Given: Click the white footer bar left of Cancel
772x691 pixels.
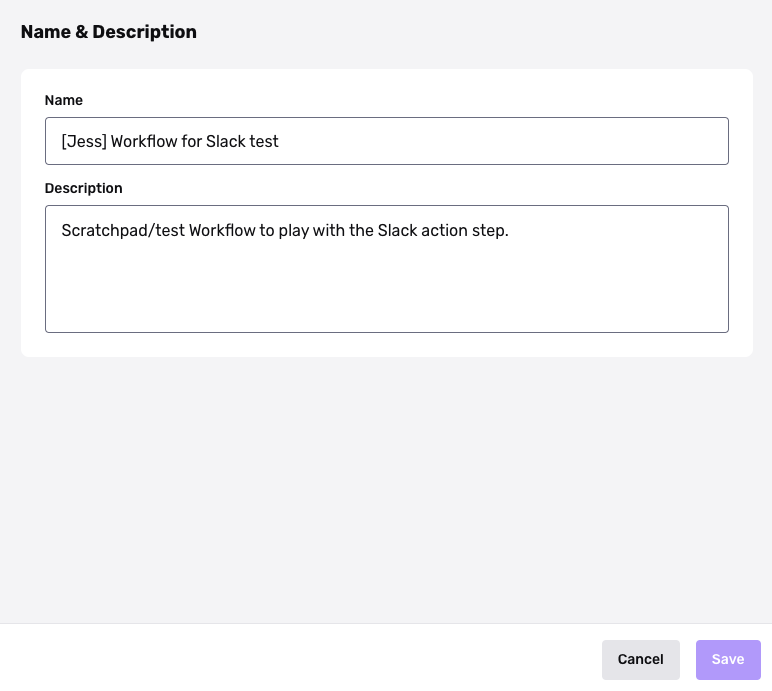Looking at the screenshot, I should 300,658.
